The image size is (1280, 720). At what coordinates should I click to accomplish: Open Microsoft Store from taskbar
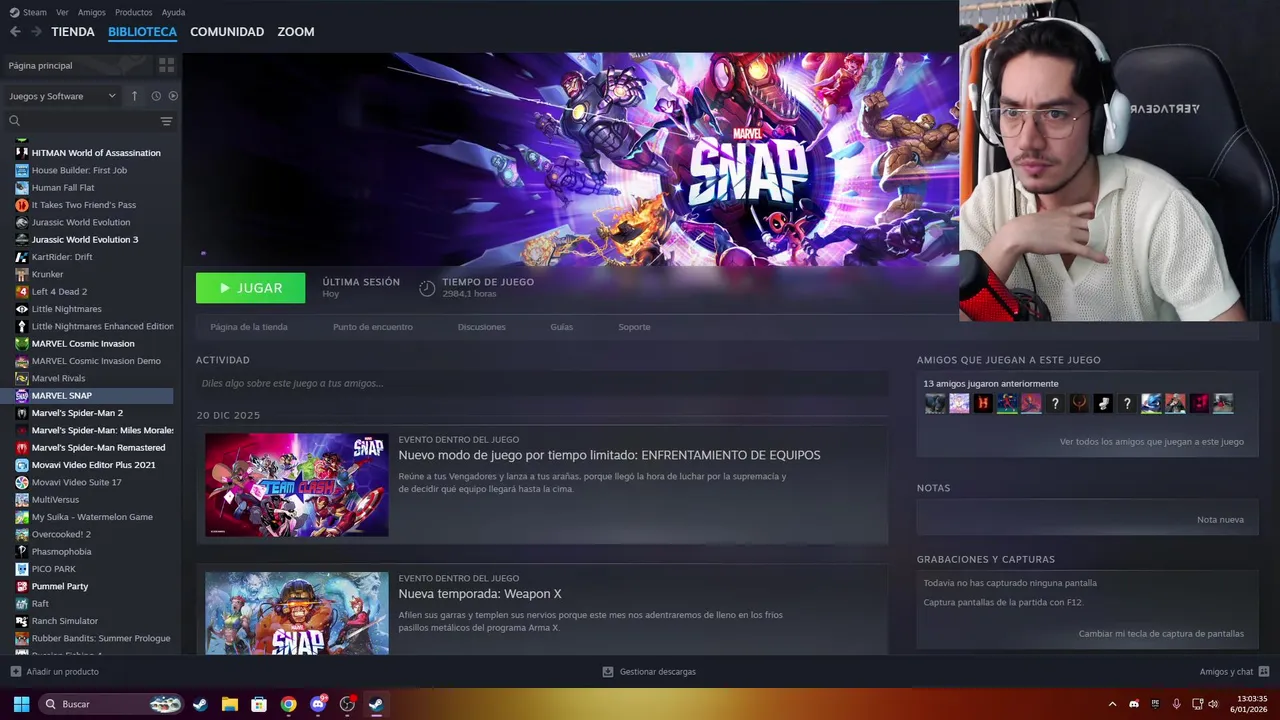(x=259, y=704)
